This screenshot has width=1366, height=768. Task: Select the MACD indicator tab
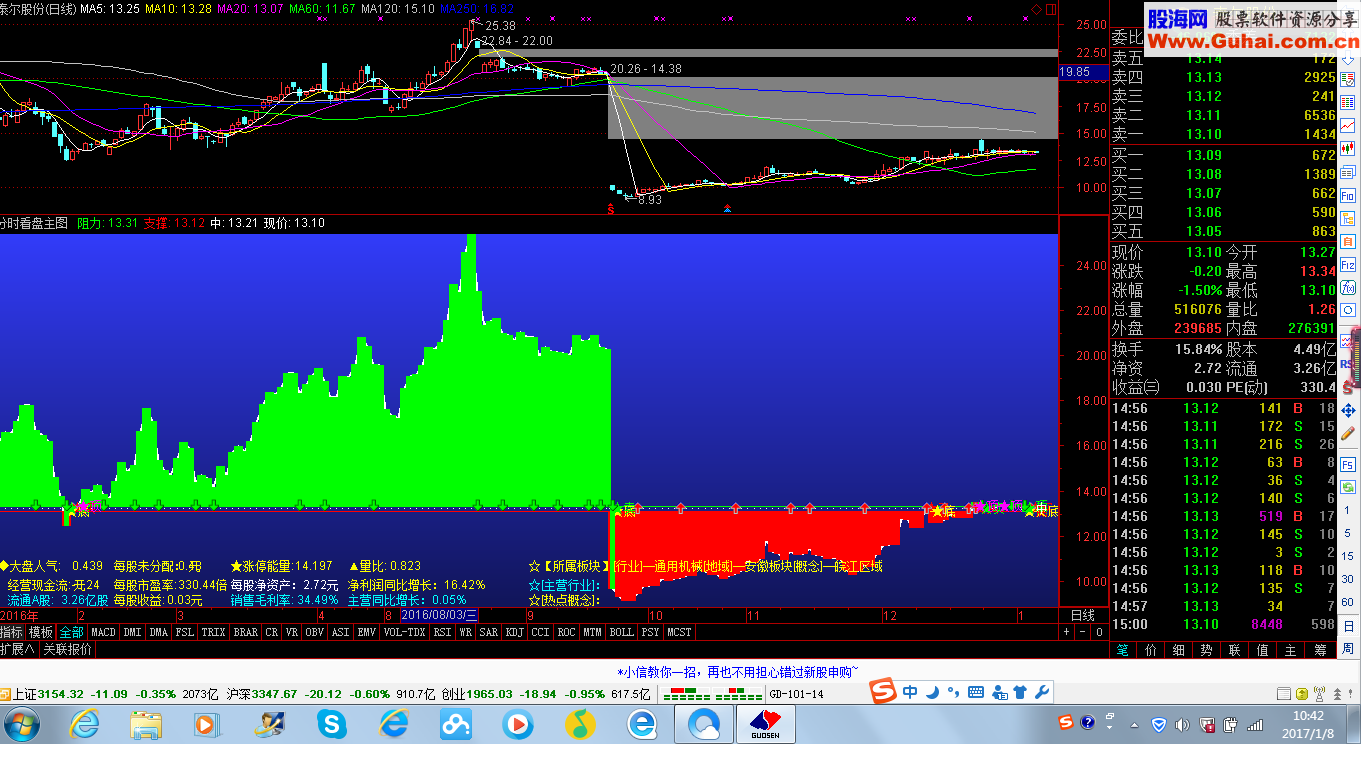pyautogui.click(x=103, y=632)
